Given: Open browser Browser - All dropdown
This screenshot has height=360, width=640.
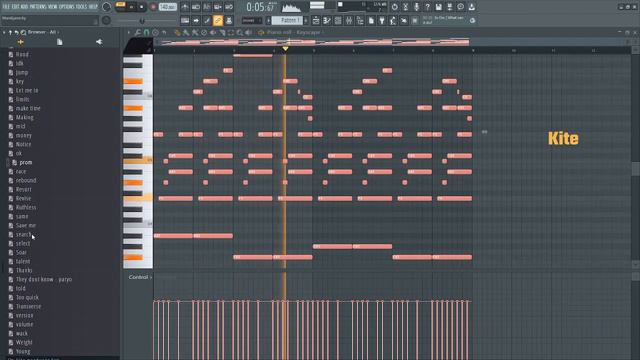Looking at the screenshot, I should coord(43,32).
